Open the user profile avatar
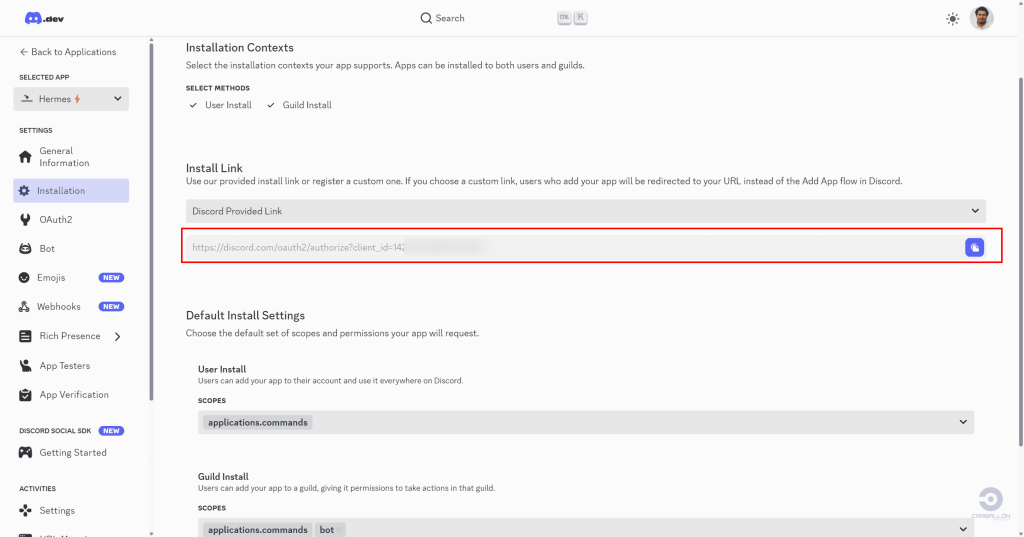Screen dimensions: 1024x537 [982, 18]
